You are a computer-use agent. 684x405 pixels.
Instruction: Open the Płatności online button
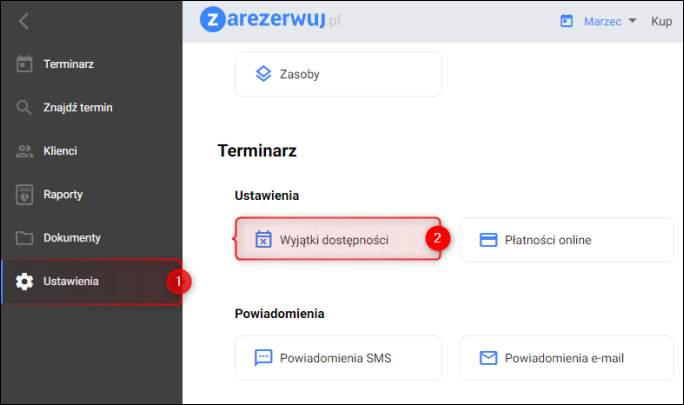coord(566,240)
